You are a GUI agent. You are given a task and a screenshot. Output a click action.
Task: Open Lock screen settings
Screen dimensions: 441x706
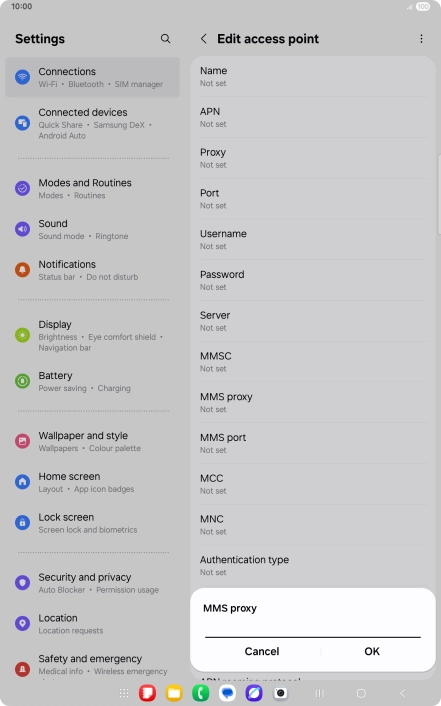(92, 523)
